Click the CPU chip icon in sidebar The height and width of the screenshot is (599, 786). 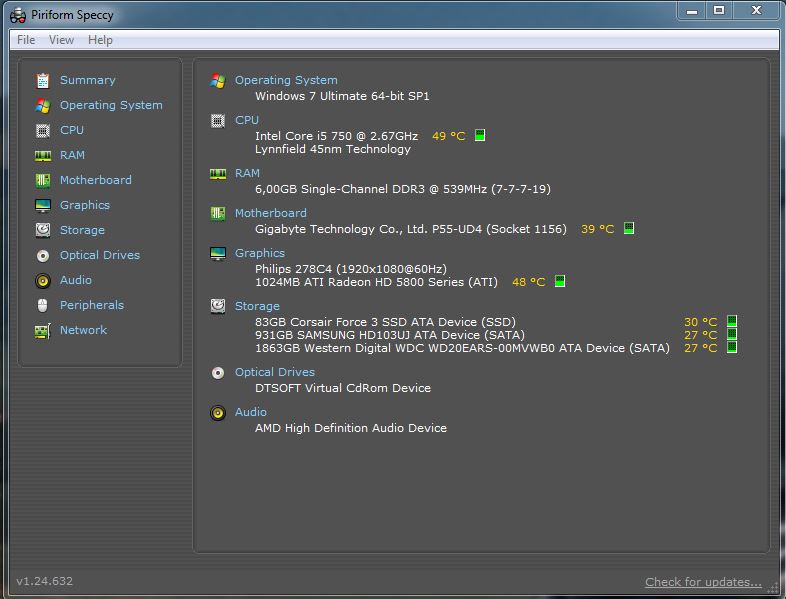click(x=43, y=130)
